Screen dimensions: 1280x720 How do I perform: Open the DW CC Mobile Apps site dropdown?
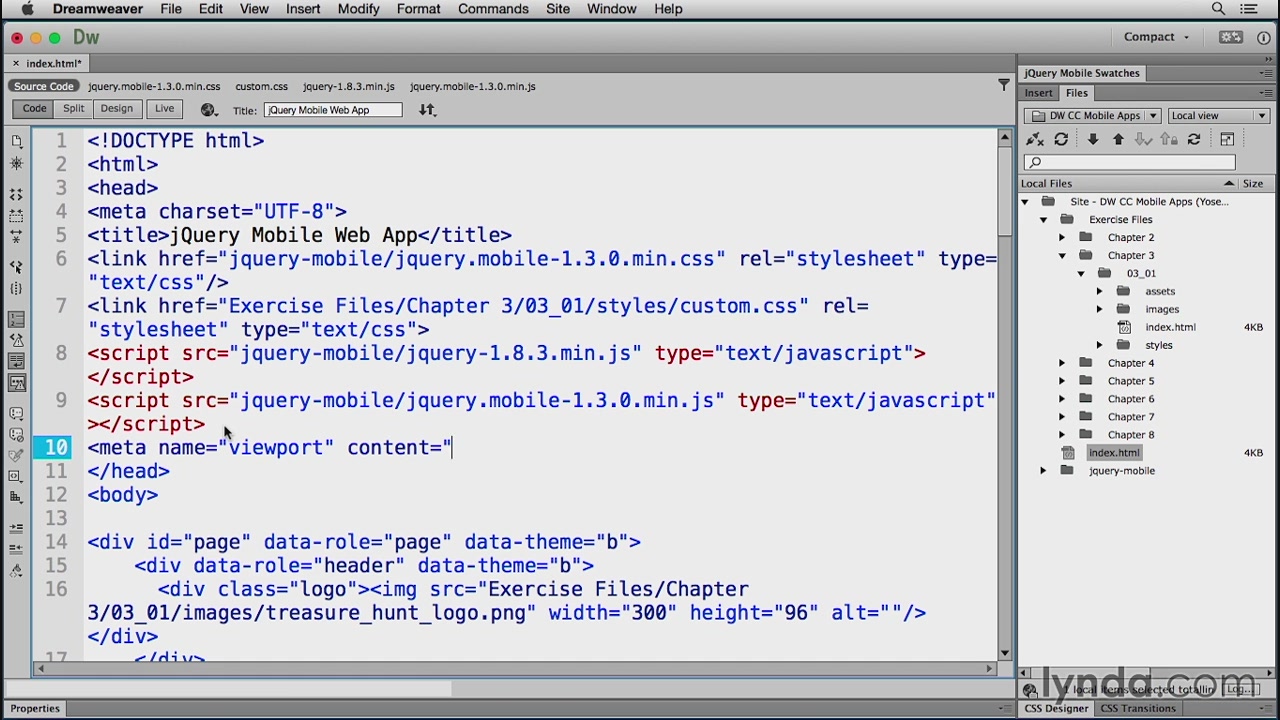click(1093, 116)
